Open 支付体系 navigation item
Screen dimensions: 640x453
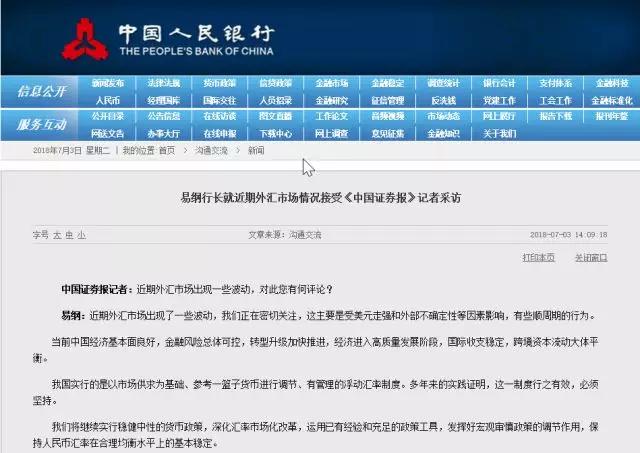(x=556, y=83)
